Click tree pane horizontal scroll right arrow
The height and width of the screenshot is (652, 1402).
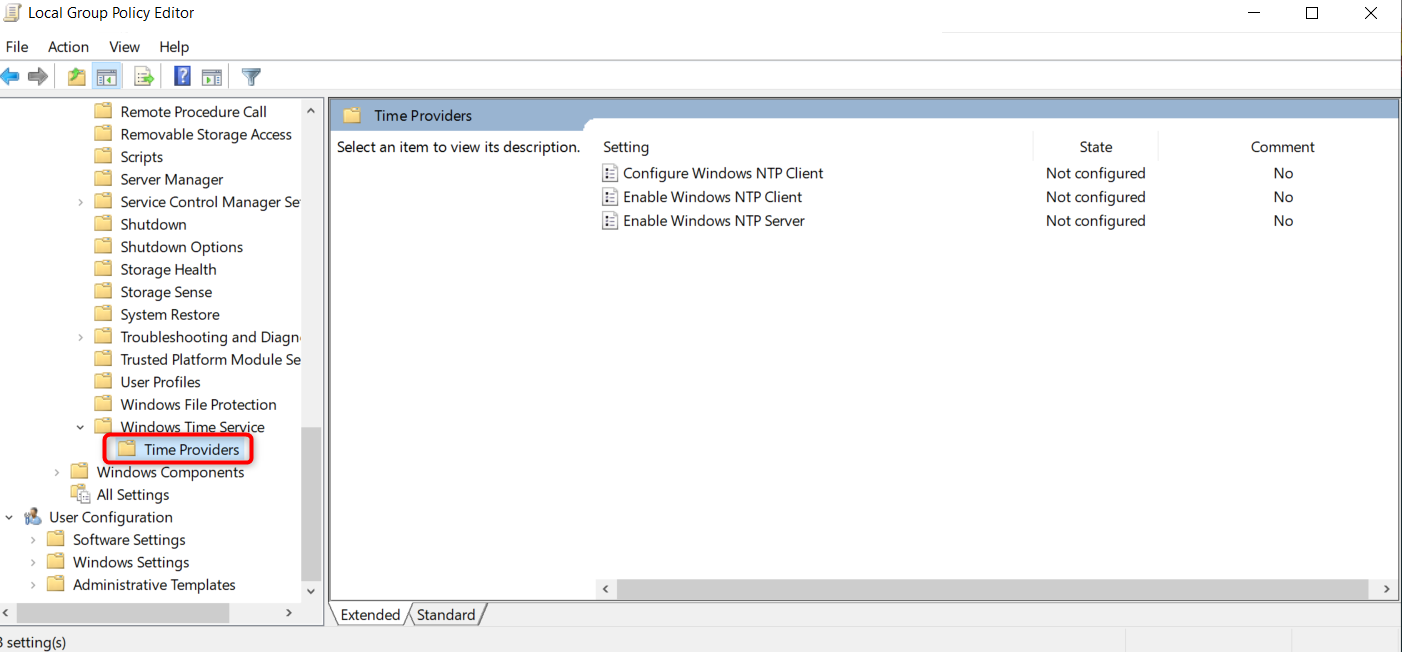click(290, 612)
